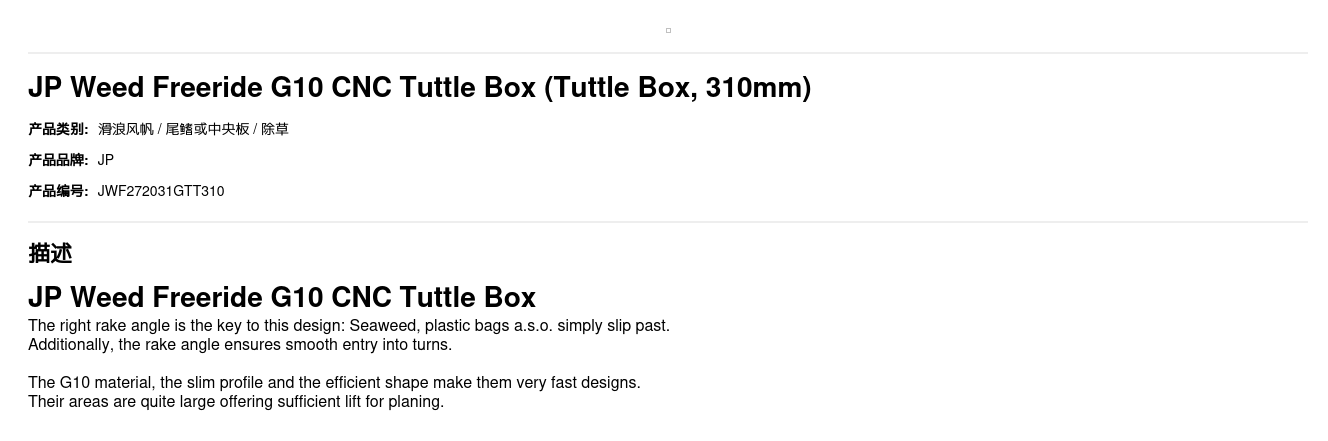Screen dimensions: 1328x441
Task: Open the 尾鳍或中央板 category link
Action: [x=207, y=129]
